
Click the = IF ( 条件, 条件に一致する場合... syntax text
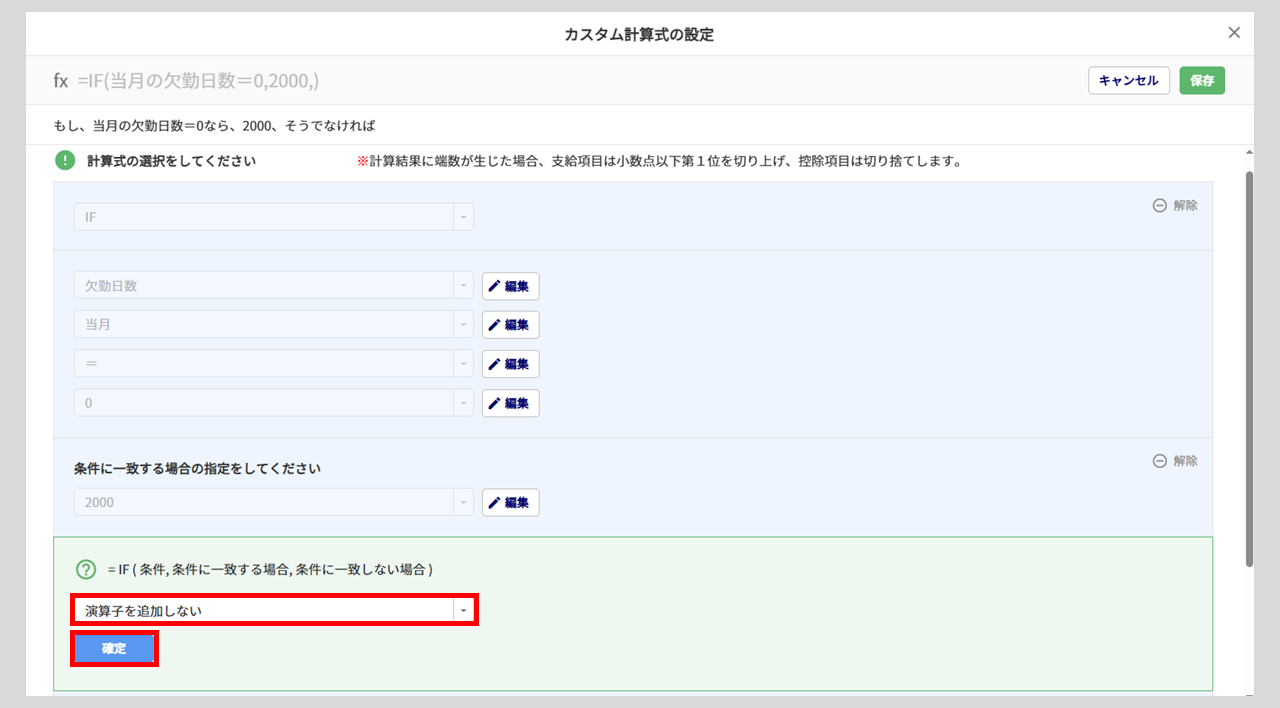coord(270,569)
